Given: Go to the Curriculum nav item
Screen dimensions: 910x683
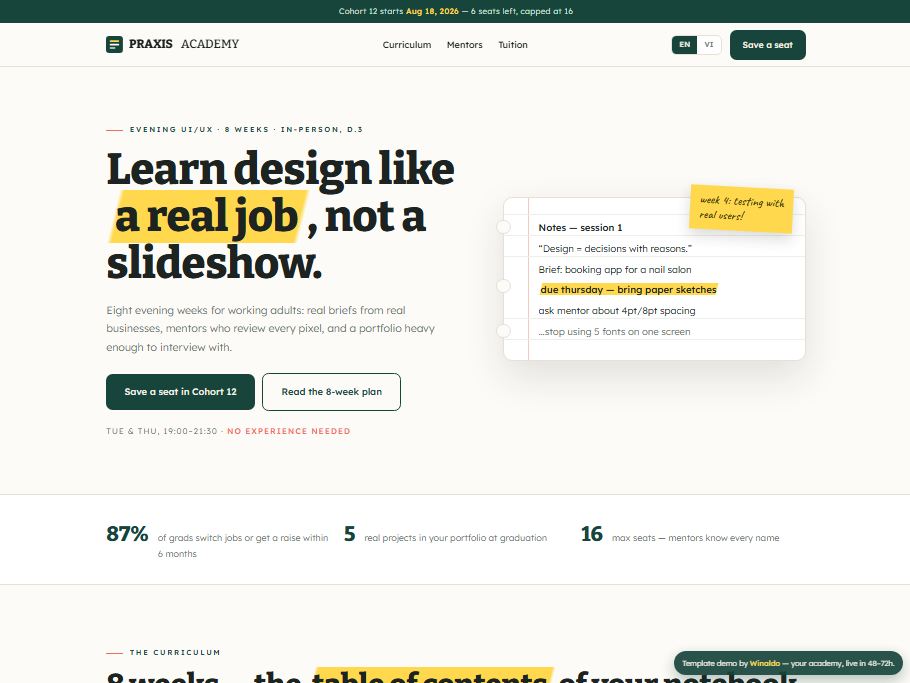Looking at the screenshot, I should [x=407, y=45].
